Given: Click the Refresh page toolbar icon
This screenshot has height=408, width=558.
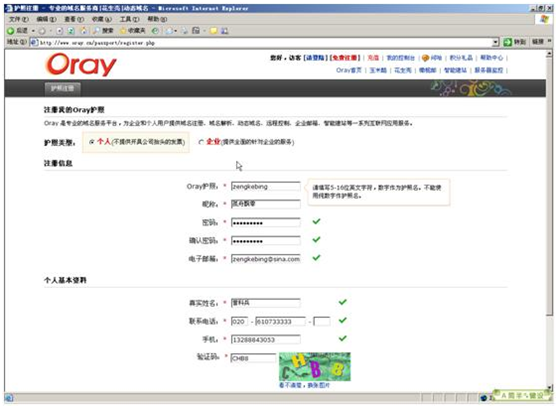Looking at the screenshot, I should click(x=71, y=31).
